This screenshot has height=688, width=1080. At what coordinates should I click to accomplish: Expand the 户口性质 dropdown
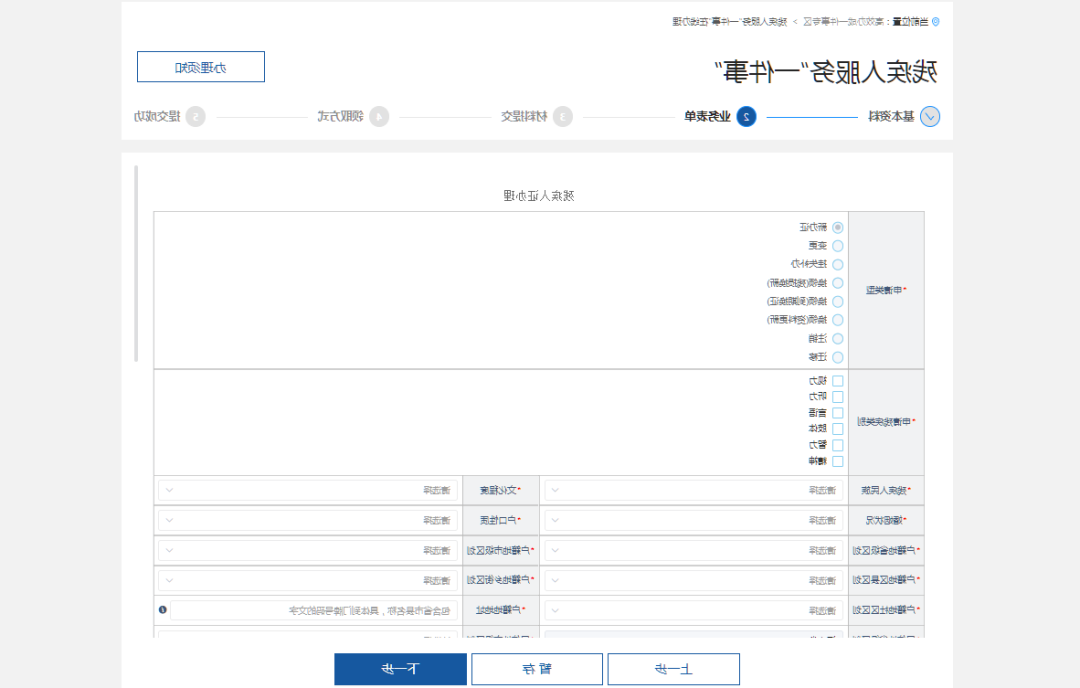coord(308,521)
